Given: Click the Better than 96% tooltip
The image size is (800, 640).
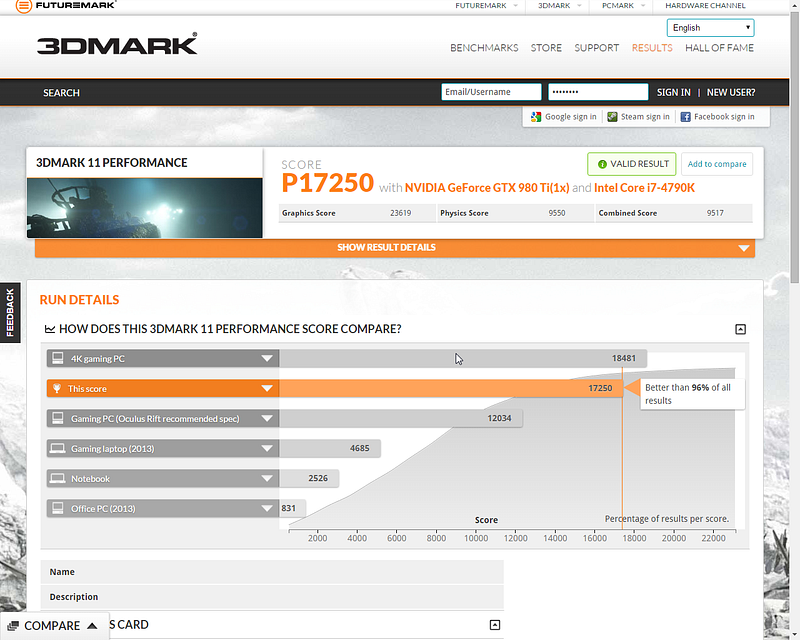Looking at the screenshot, I should click(x=692, y=394).
